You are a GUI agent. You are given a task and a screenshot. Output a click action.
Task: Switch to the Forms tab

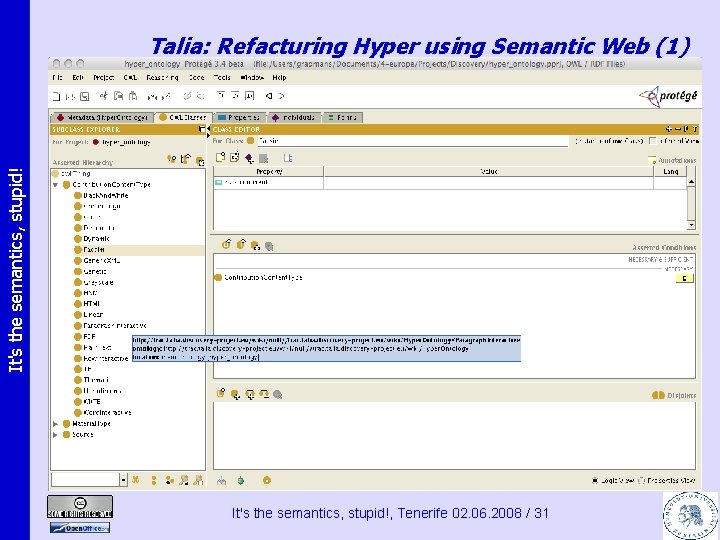(343, 118)
